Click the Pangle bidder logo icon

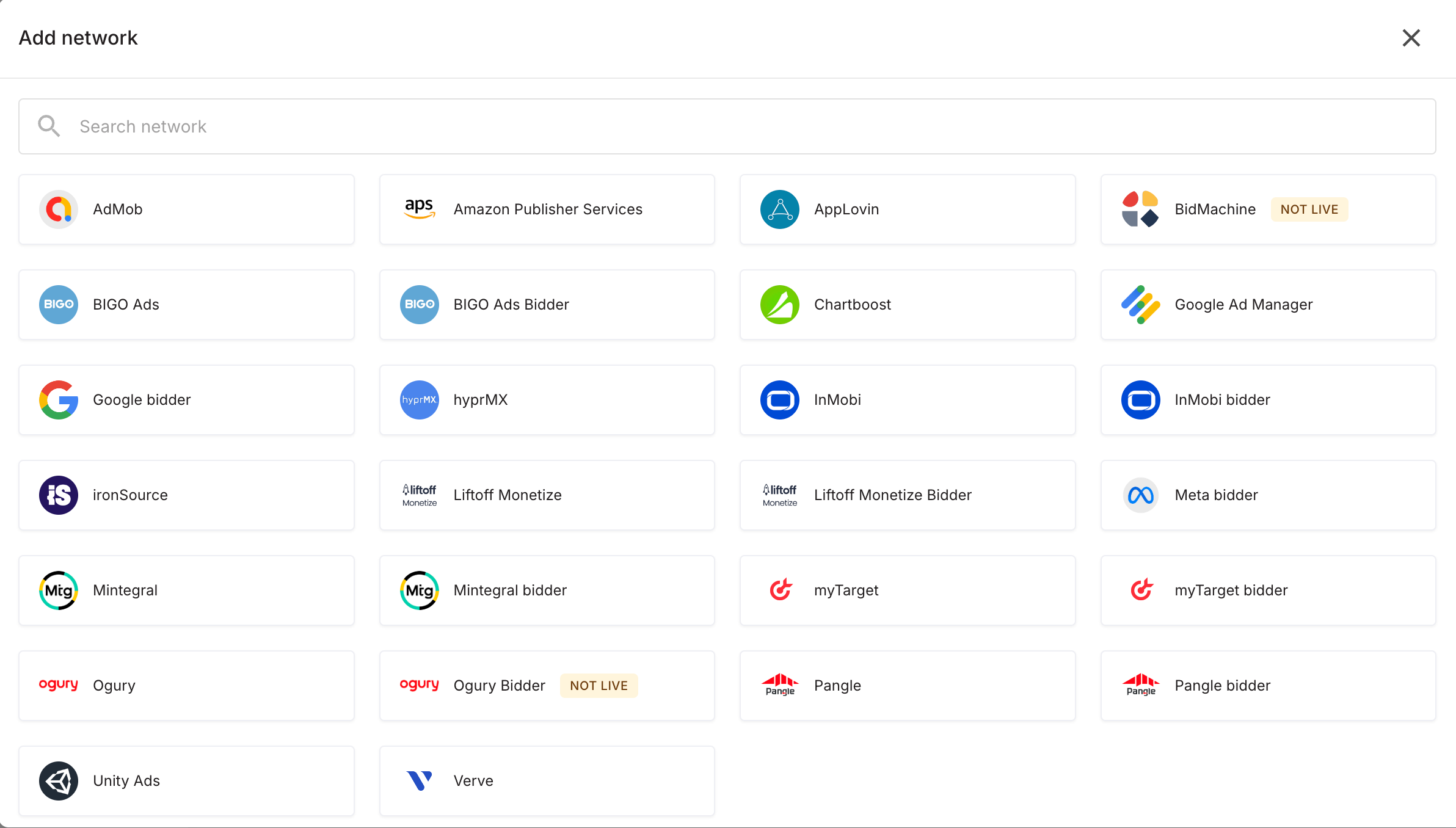pyautogui.click(x=1140, y=685)
